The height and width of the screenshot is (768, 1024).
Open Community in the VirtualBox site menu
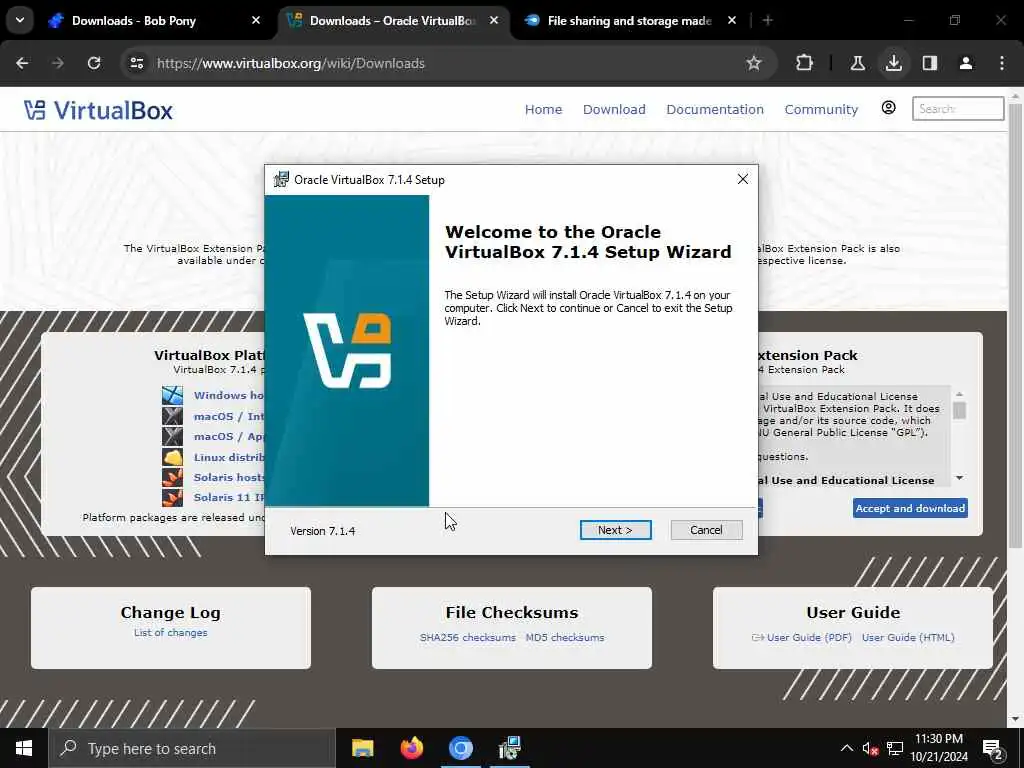click(821, 109)
